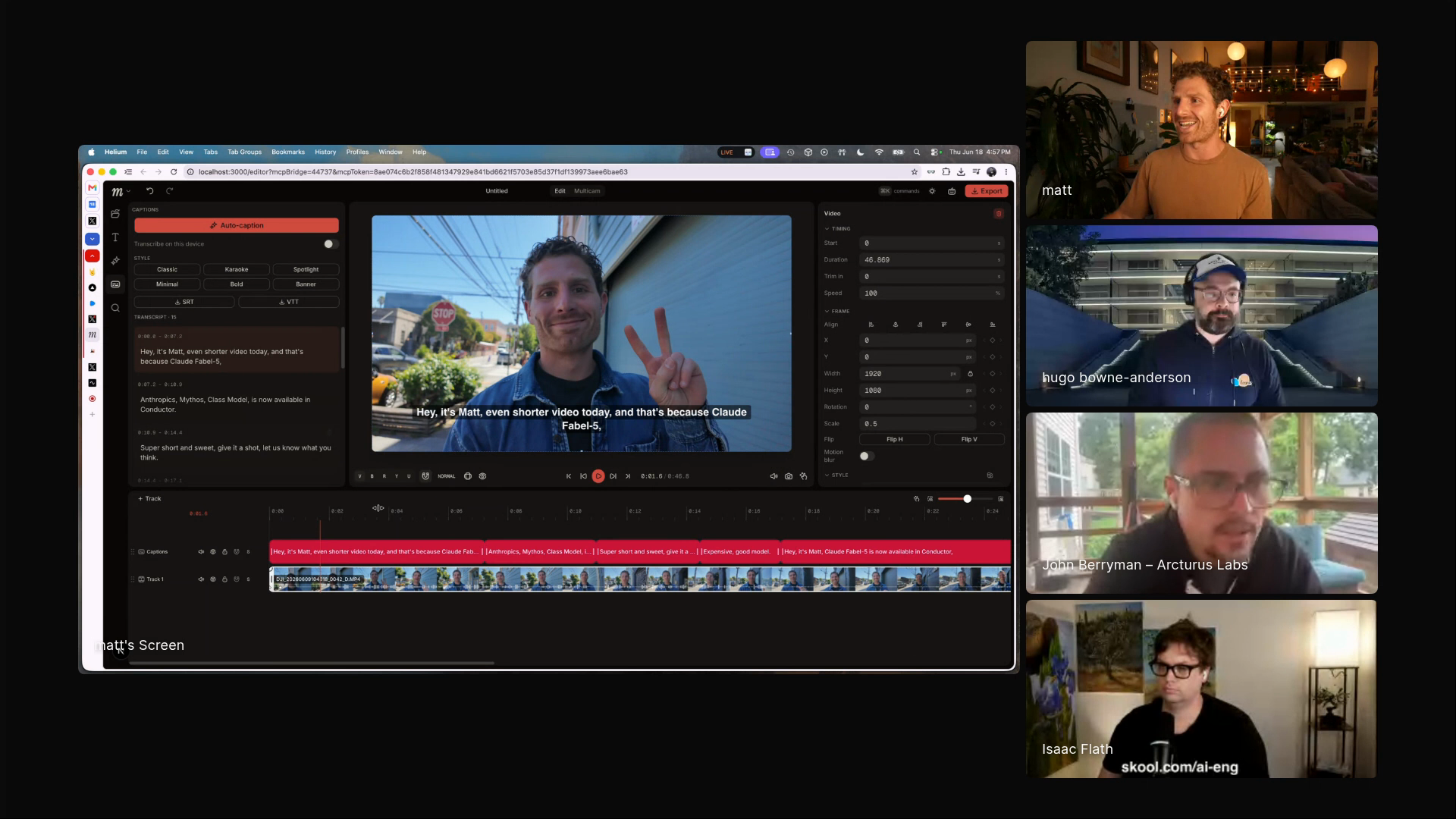
Task: Download captions as SRT
Action: (184, 302)
